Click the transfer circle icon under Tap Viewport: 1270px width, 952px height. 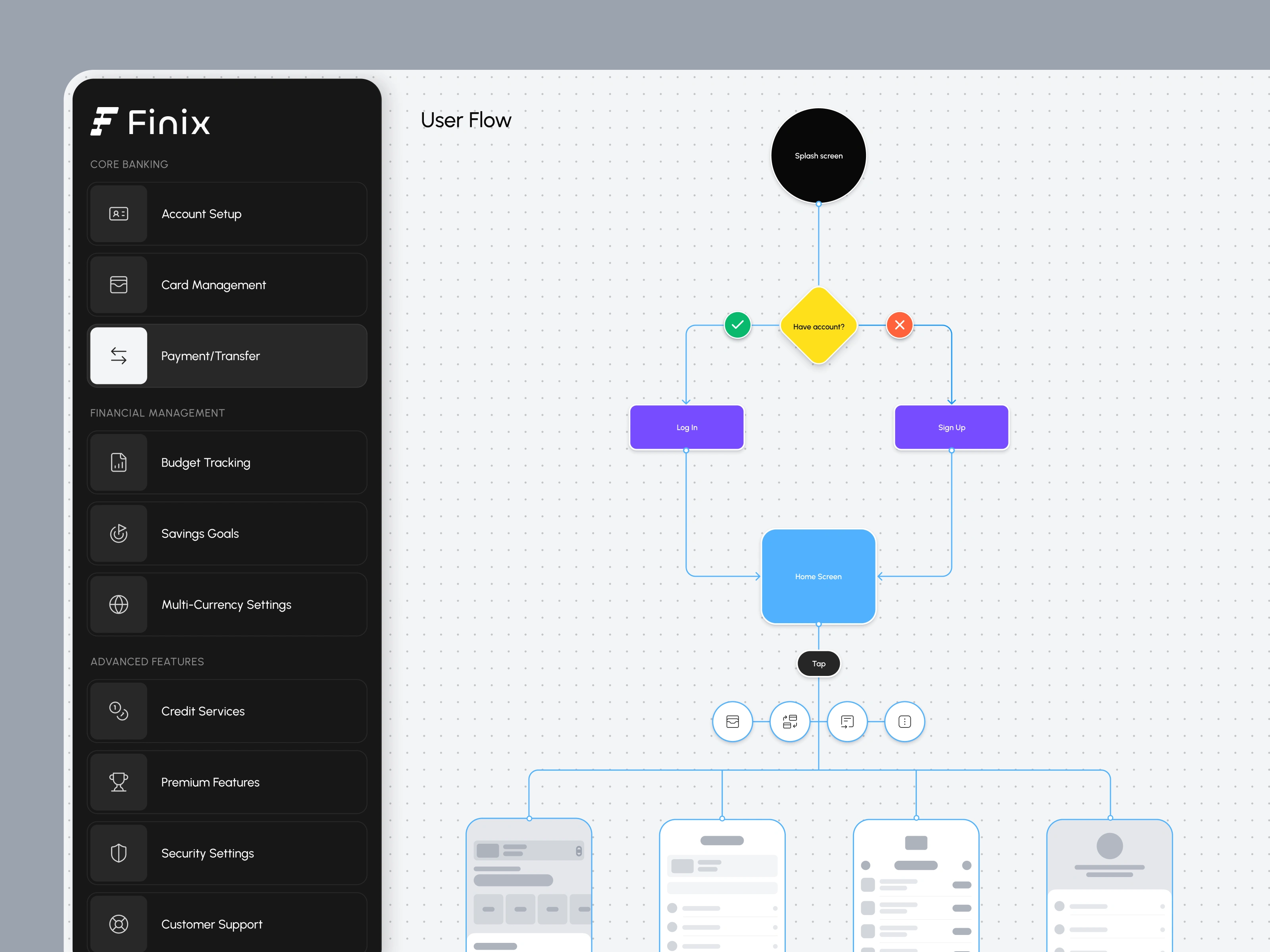point(789,721)
